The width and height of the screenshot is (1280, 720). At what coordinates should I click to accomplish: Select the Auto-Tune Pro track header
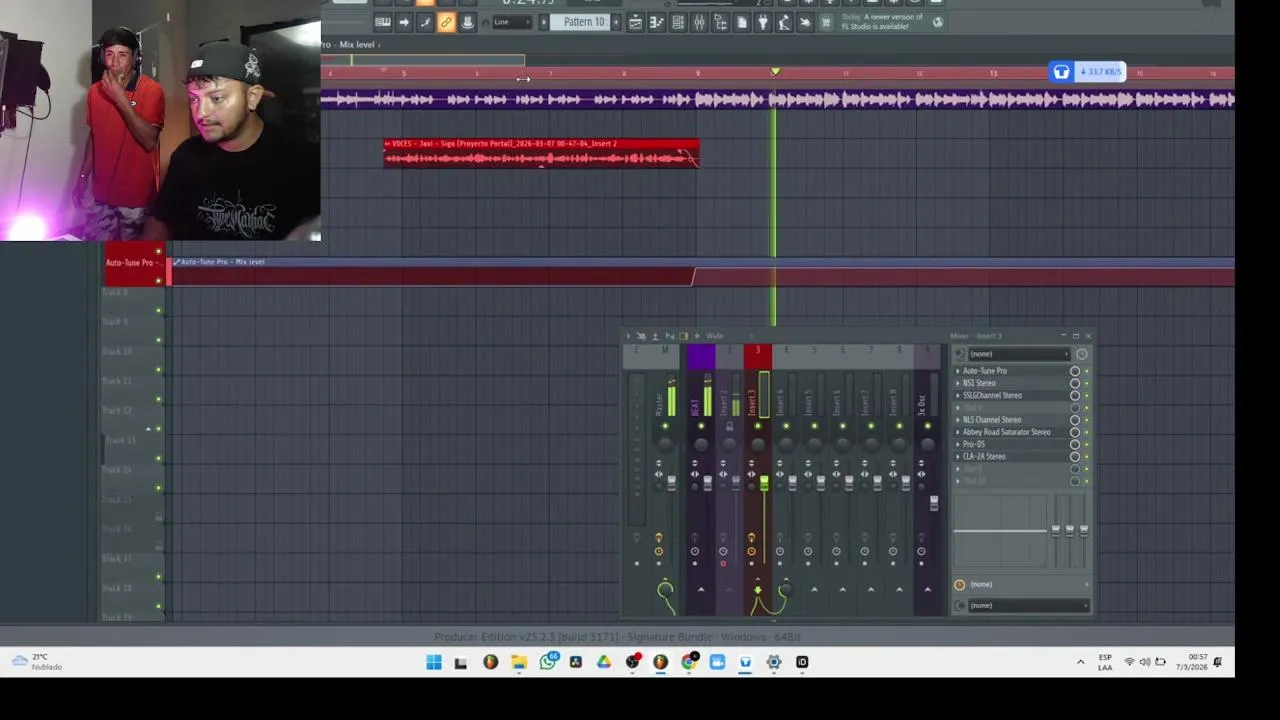(134, 265)
